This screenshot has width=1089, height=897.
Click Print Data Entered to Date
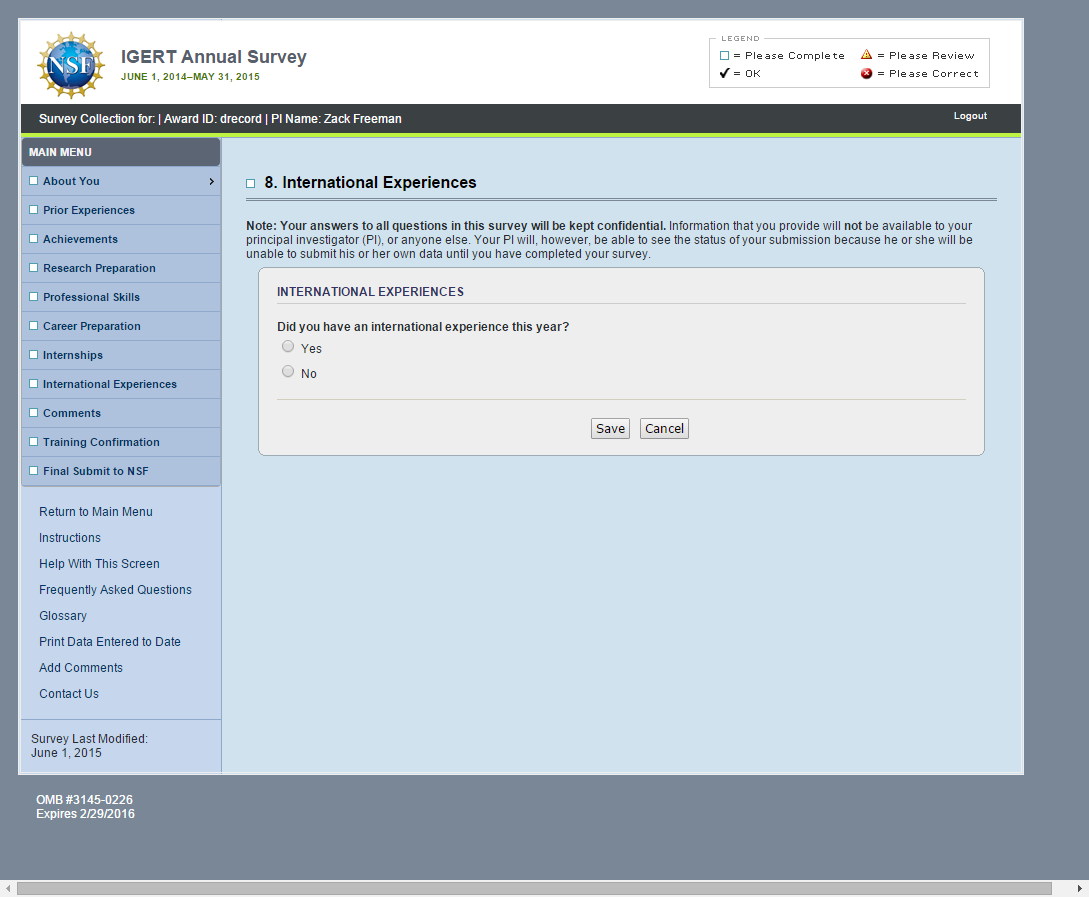point(110,642)
